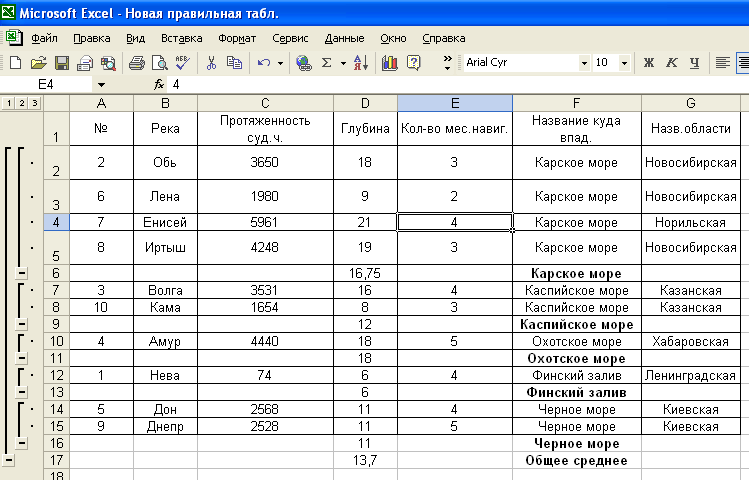
Task: Click the New blank workbook icon
Action: pos(15,63)
